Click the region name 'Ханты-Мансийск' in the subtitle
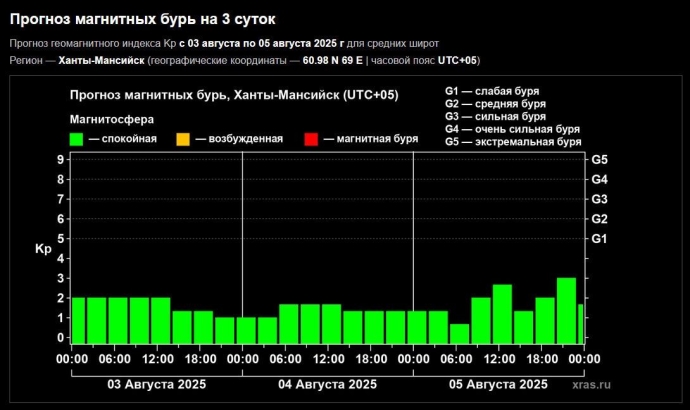The width and height of the screenshot is (690, 410). pyautogui.click(x=102, y=60)
